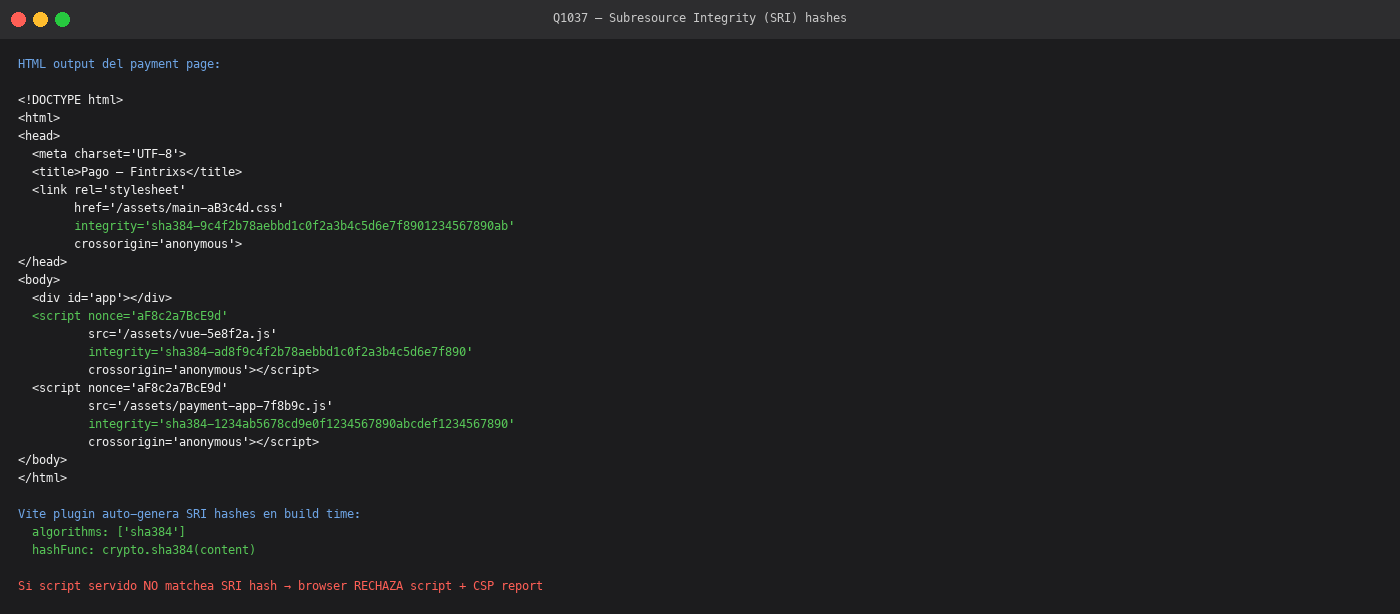Minimize window using yellow button

coord(41,19)
